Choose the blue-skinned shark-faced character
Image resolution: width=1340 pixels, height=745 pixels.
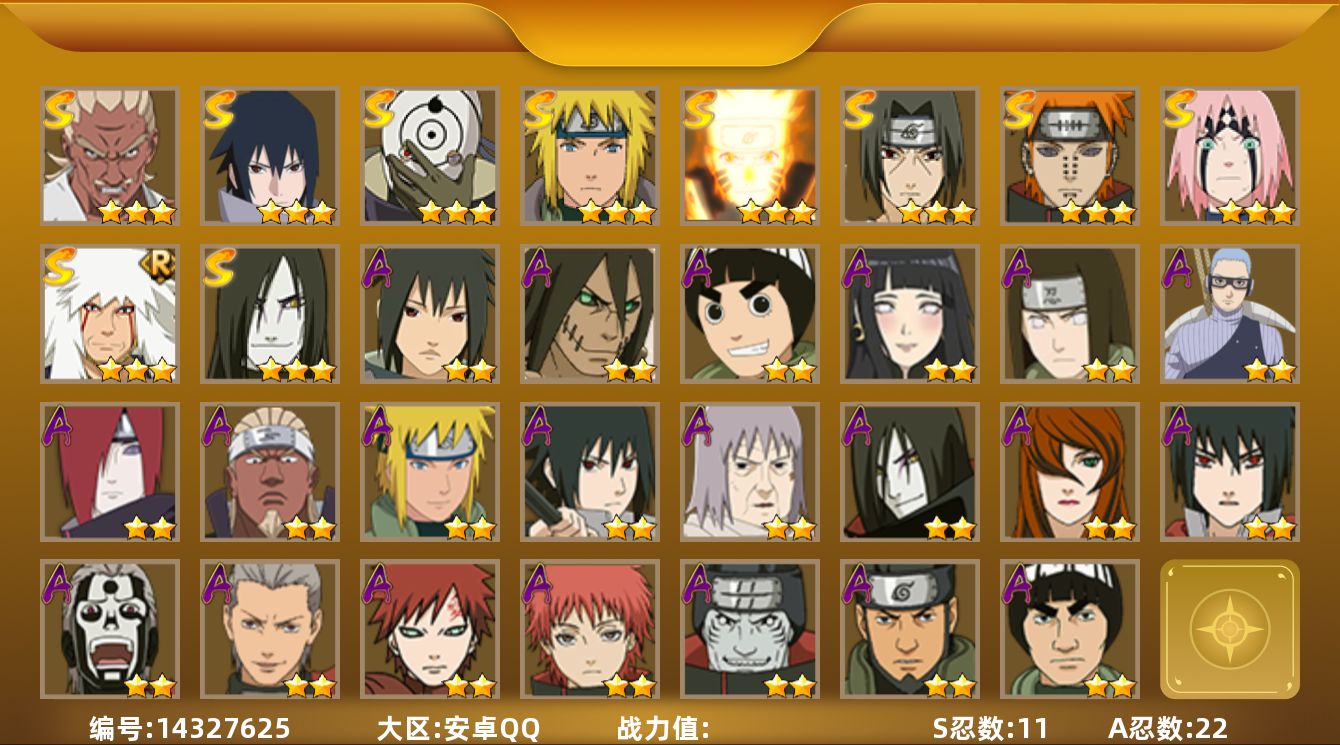tap(750, 629)
